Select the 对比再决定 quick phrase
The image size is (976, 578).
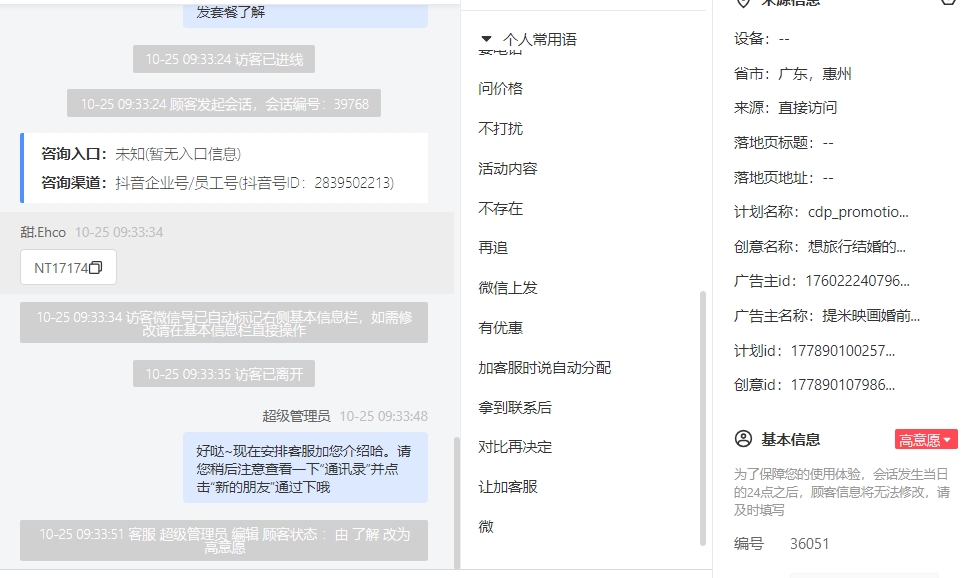tap(515, 447)
